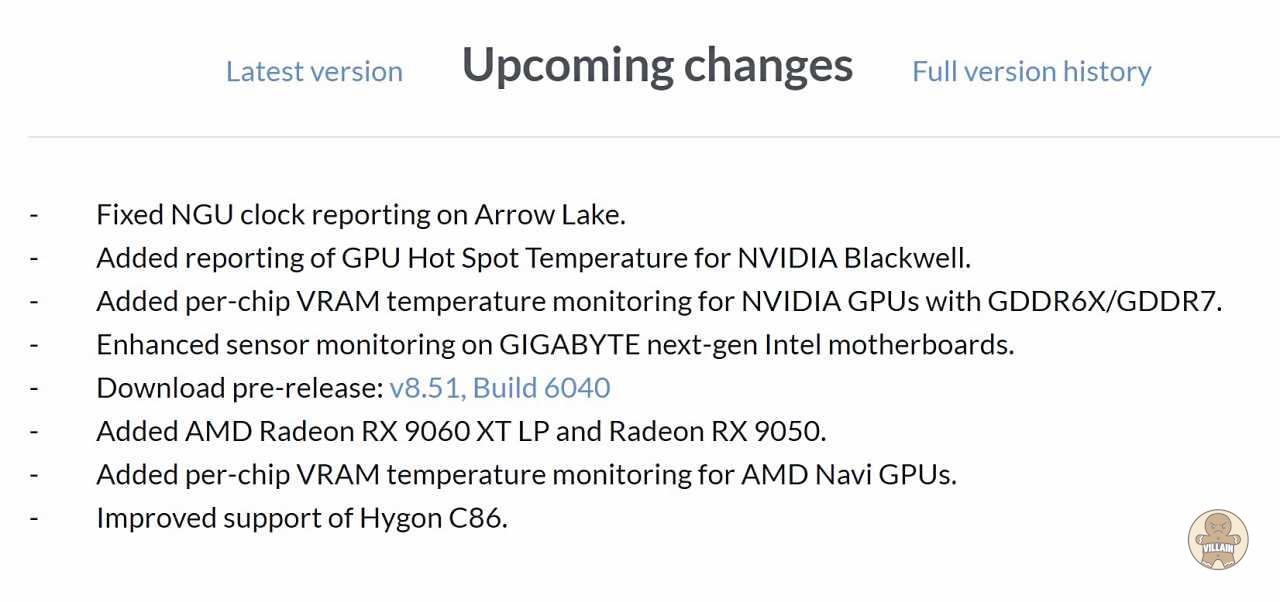Click the dash bullet before the Hygon entry

[35, 518]
